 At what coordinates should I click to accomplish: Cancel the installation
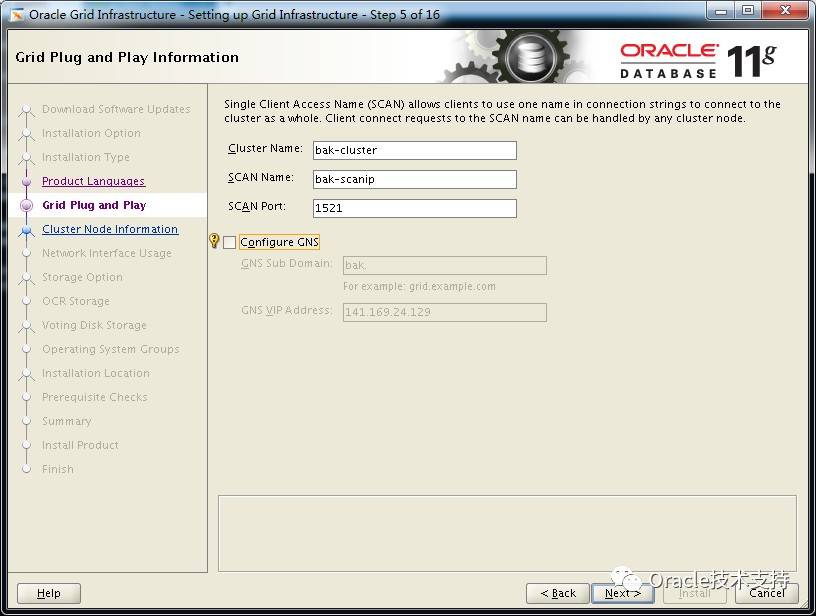pos(767,593)
